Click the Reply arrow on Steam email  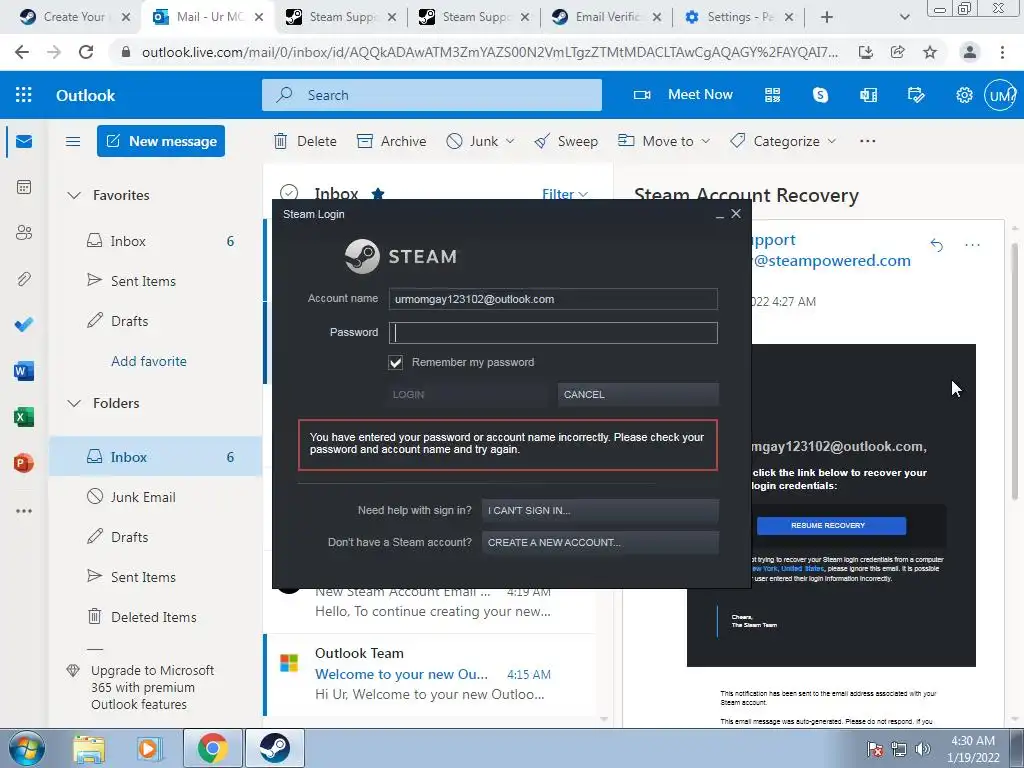coord(936,245)
